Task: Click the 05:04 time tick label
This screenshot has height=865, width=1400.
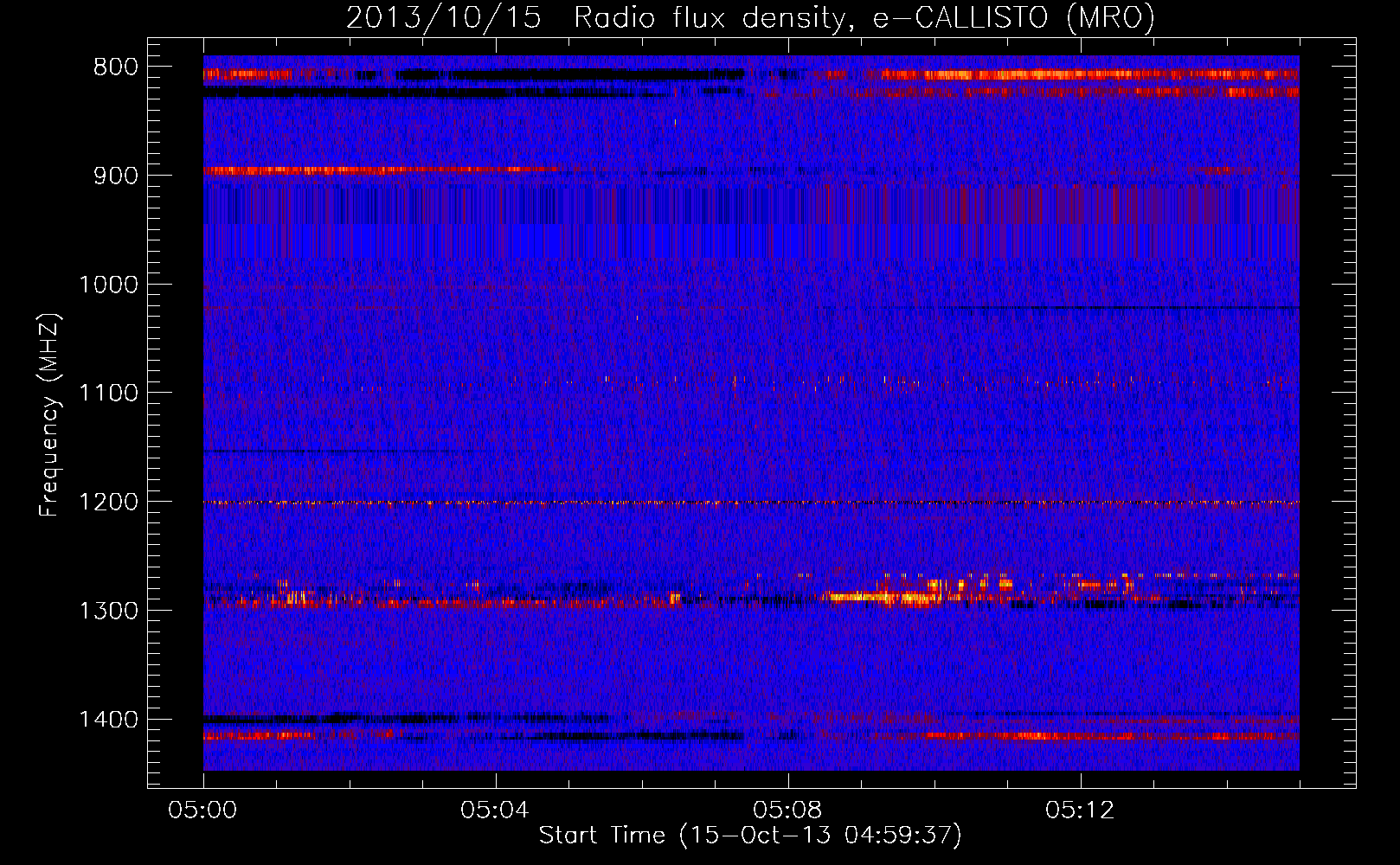Action: coord(496,811)
